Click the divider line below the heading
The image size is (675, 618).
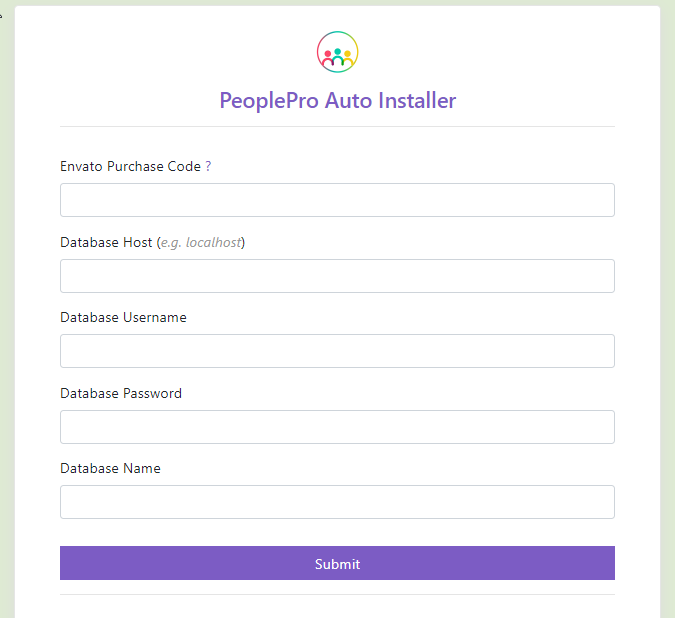(337, 127)
